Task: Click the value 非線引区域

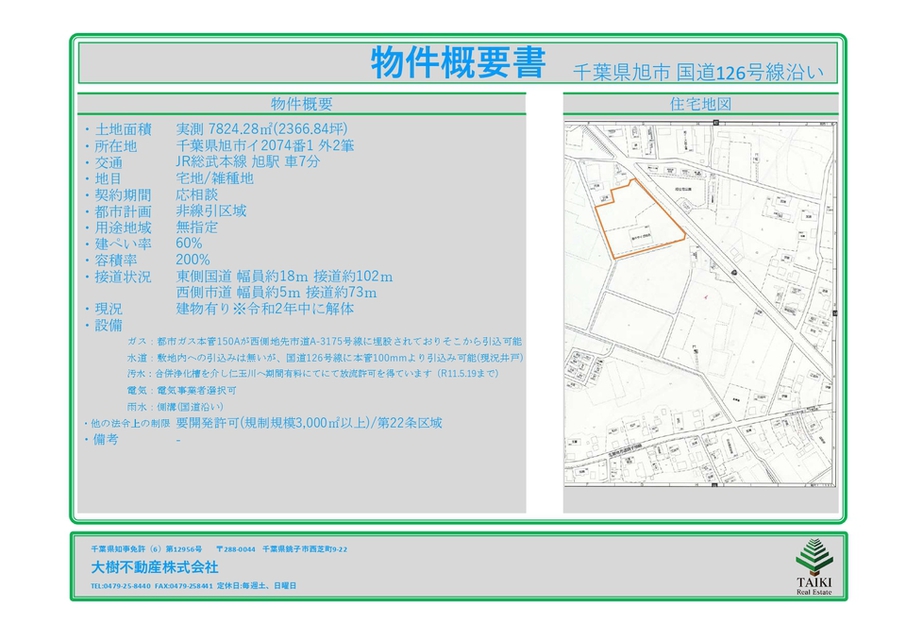Action: (x=211, y=211)
